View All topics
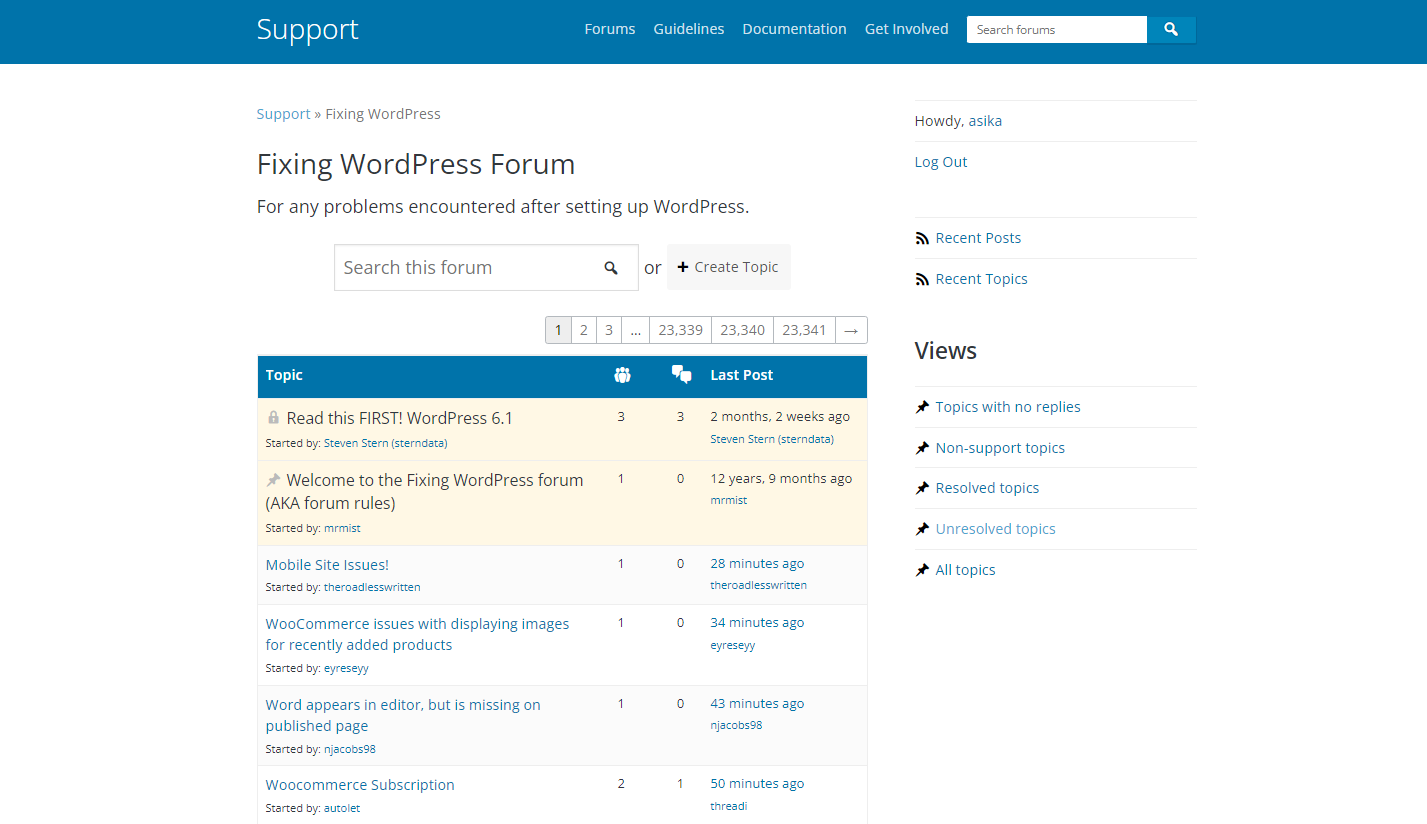The height and width of the screenshot is (824, 1427). (x=966, y=570)
